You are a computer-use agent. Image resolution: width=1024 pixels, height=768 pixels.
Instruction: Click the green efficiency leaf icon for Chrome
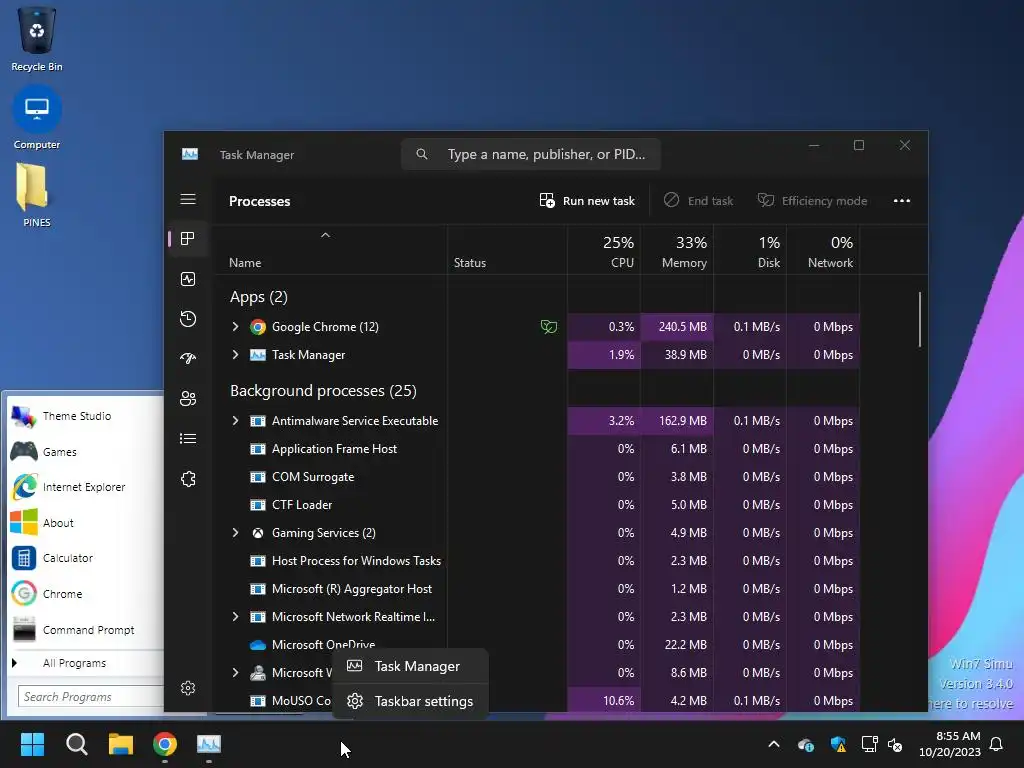pyautogui.click(x=549, y=327)
